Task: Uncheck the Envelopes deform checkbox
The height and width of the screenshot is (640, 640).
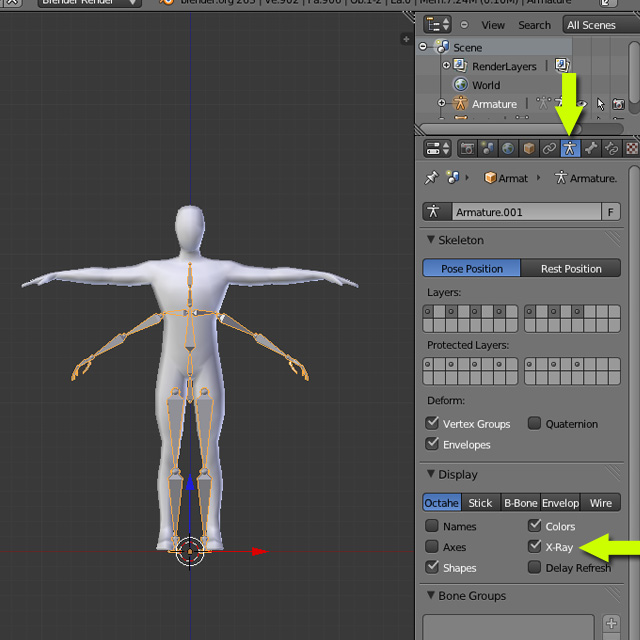Action: coord(432,444)
